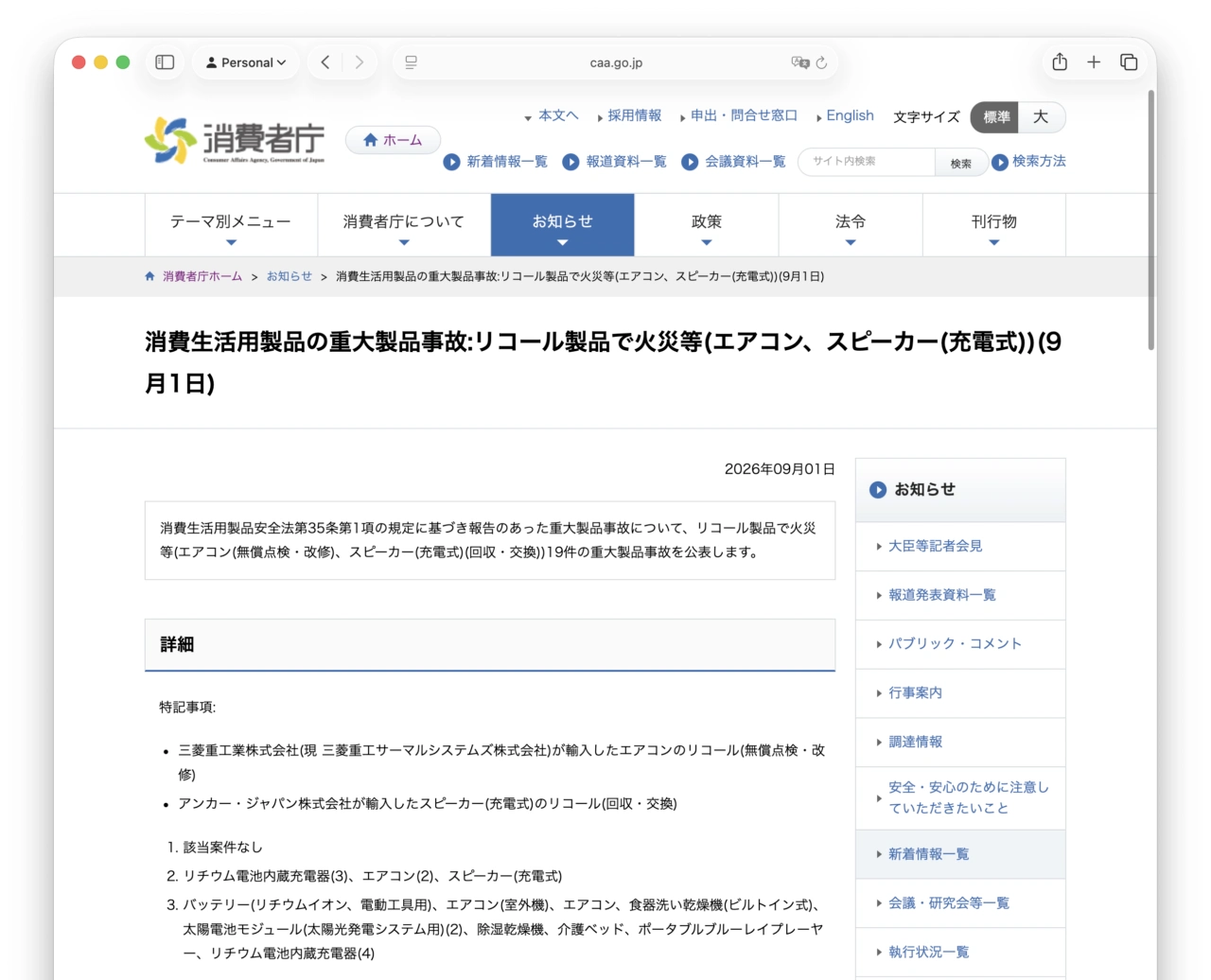Click the translate page icon
Viewport: 1211px width, 980px height.
pyautogui.click(x=799, y=62)
